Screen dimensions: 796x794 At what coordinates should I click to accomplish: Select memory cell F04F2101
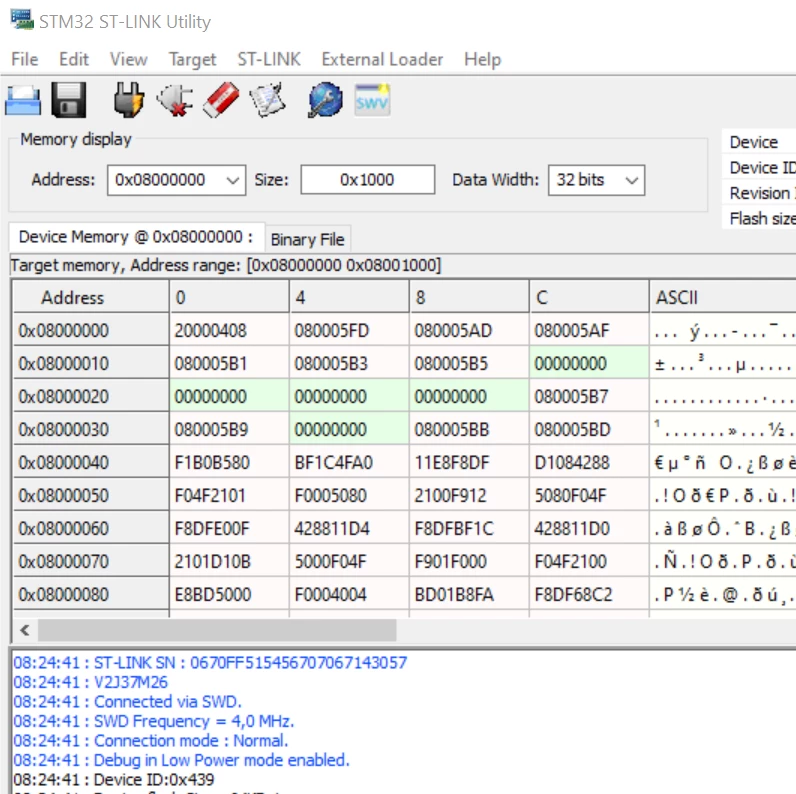[x=229, y=495]
